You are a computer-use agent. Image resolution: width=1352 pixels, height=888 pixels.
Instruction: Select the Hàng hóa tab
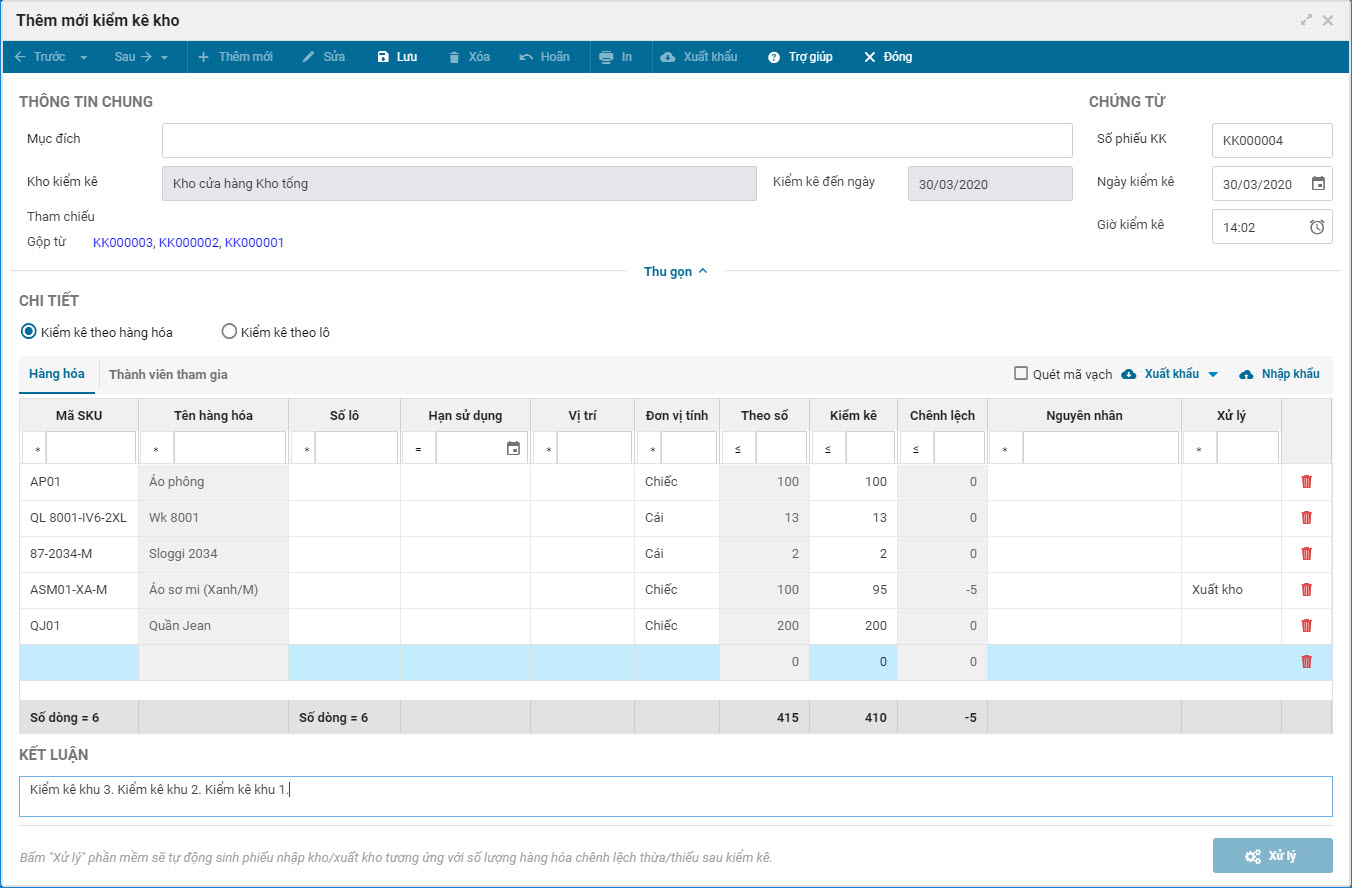click(x=57, y=374)
